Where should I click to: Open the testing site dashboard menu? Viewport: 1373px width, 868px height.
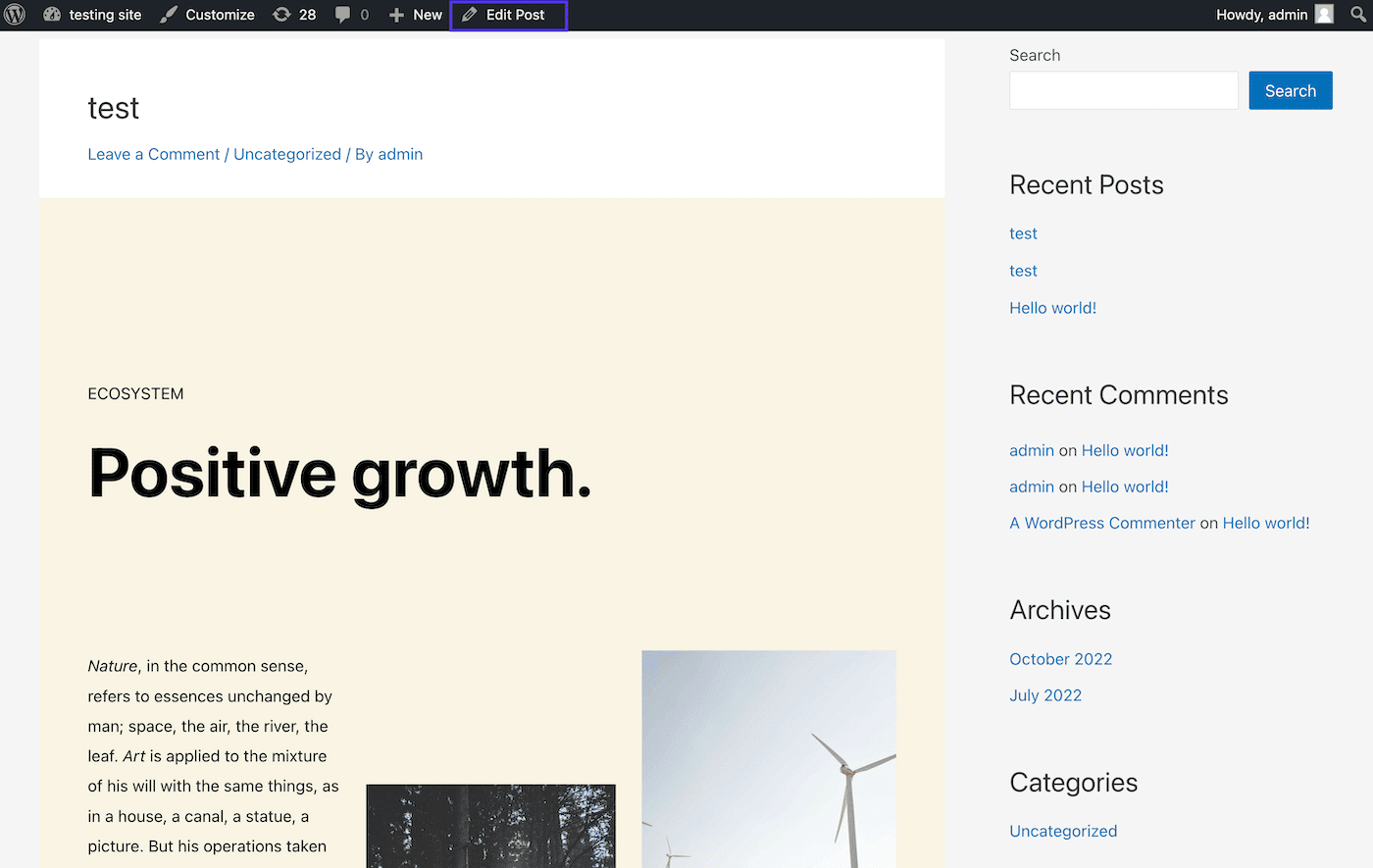[x=93, y=15]
